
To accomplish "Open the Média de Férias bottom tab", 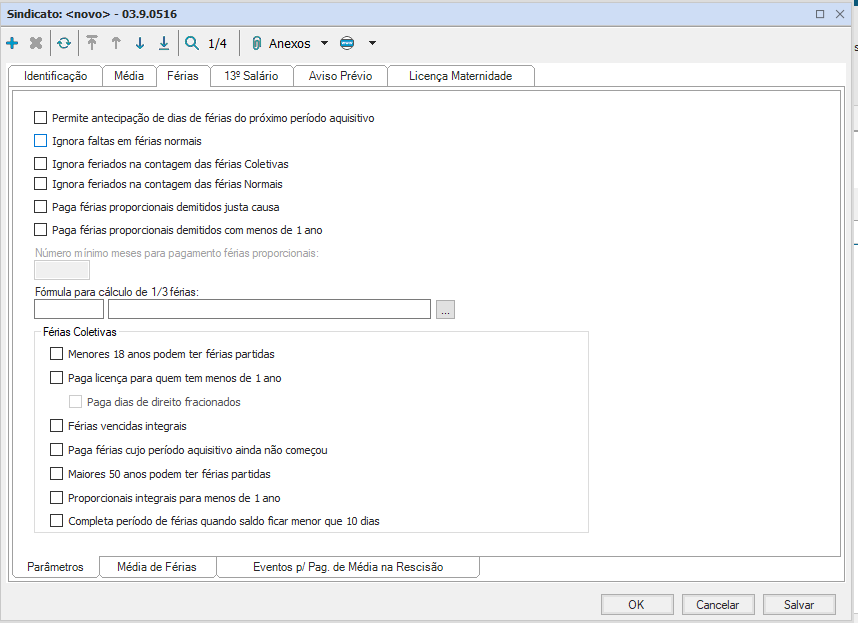I will click(158, 567).
